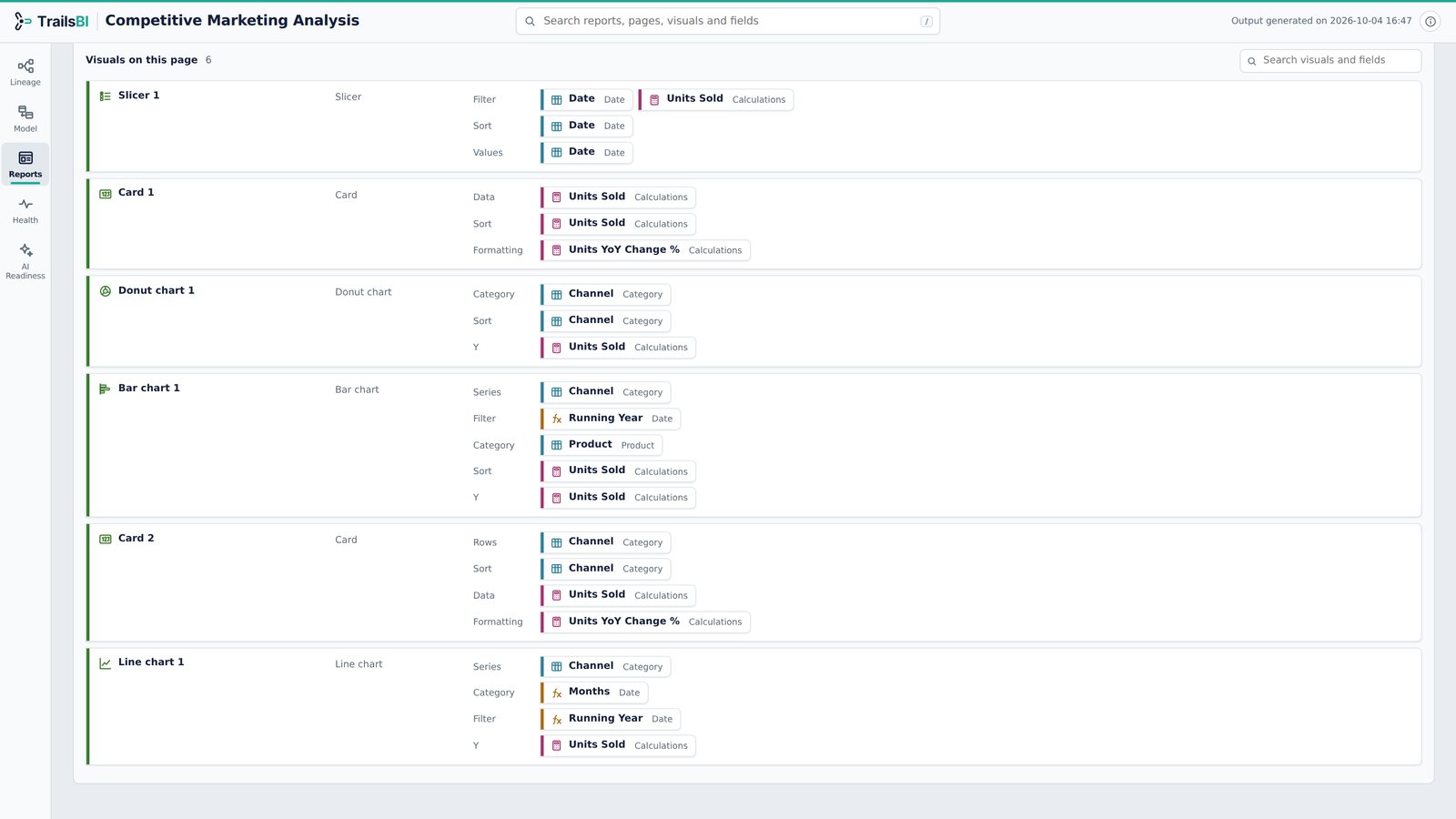Select the Donut chart 1 visual title
The height and width of the screenshot is (819, 1456).
pos(157,291)
